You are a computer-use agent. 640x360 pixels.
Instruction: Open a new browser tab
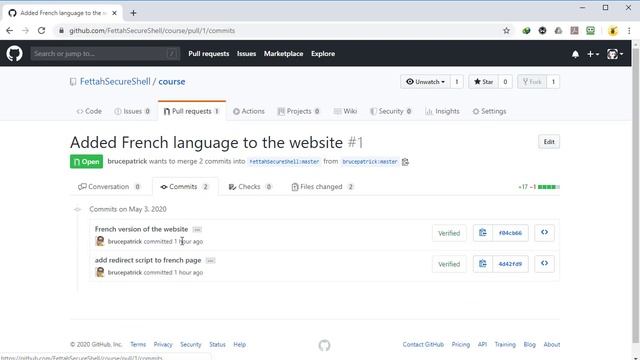[133, 13]
